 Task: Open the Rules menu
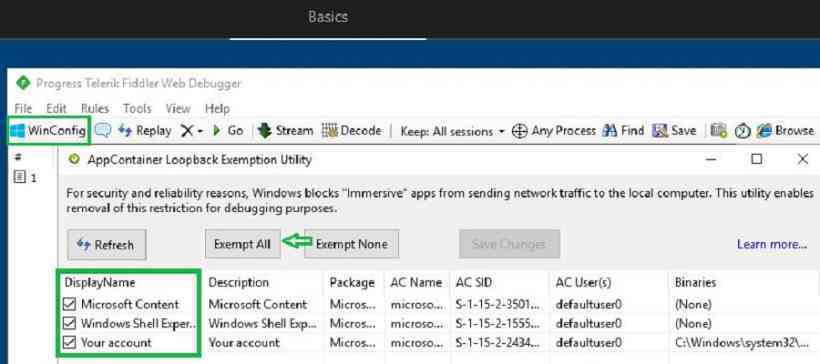click(95, 109)
